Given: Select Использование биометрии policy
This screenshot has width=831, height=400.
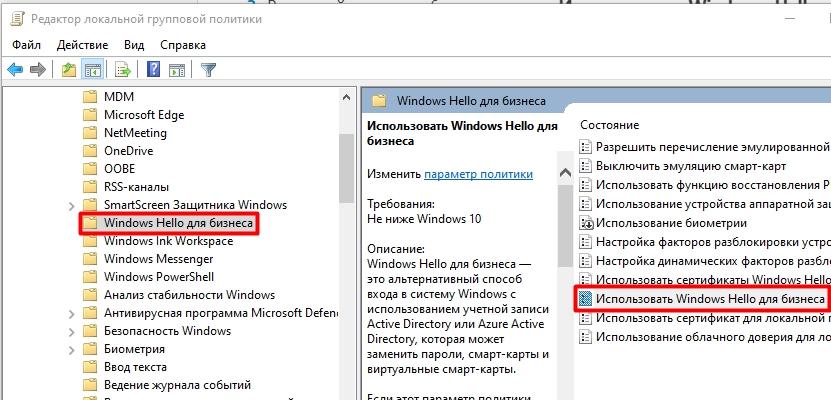Looking at the screenshot, I should (671, 223).
